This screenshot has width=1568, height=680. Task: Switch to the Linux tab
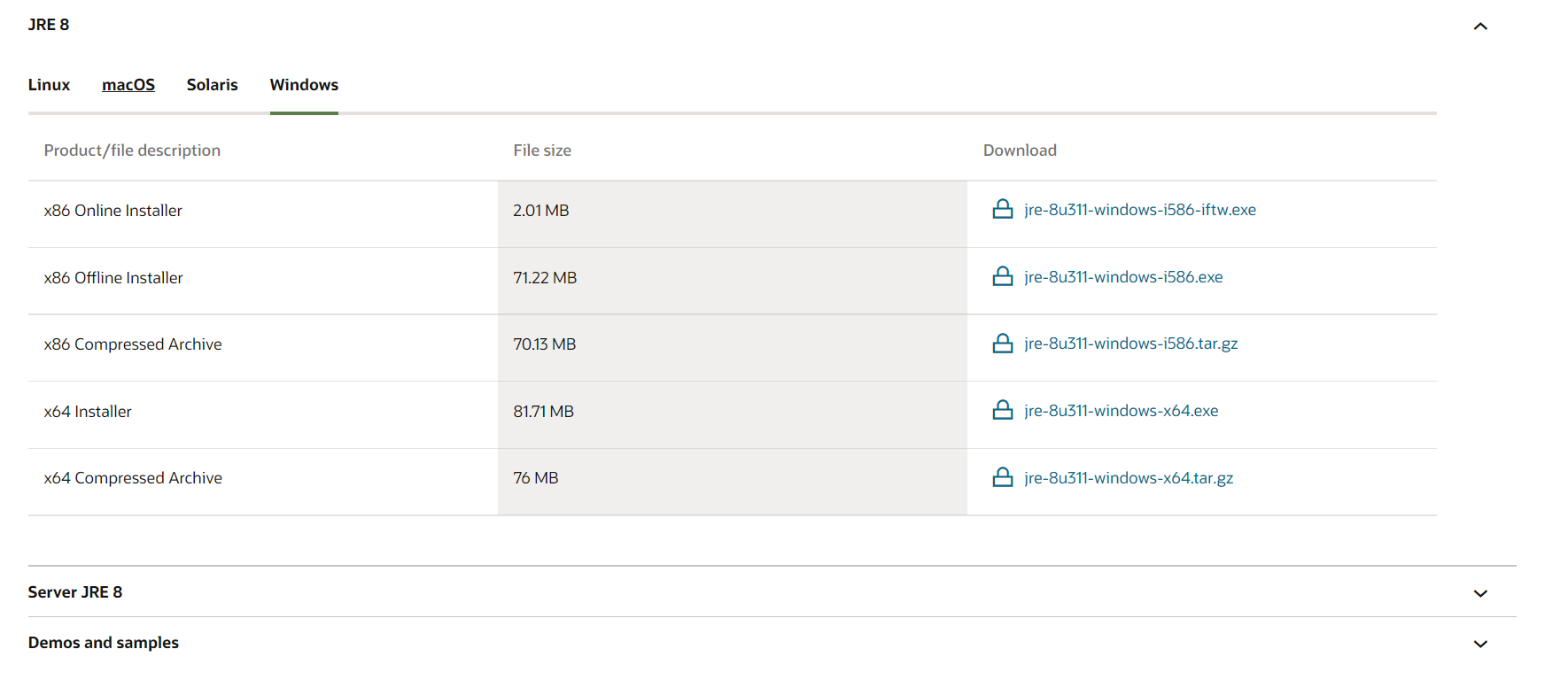point(49,85)
